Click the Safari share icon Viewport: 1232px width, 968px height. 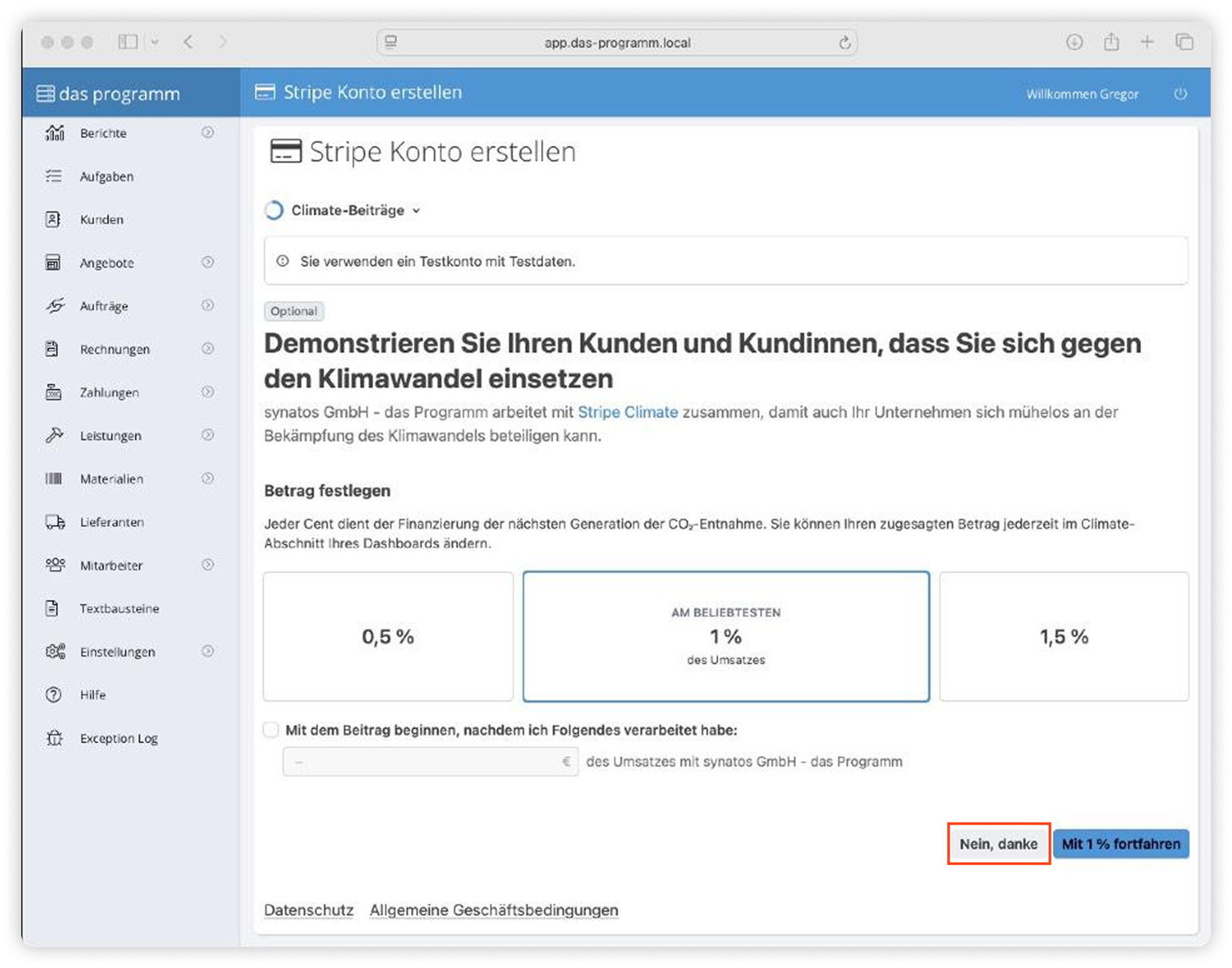1111,42
